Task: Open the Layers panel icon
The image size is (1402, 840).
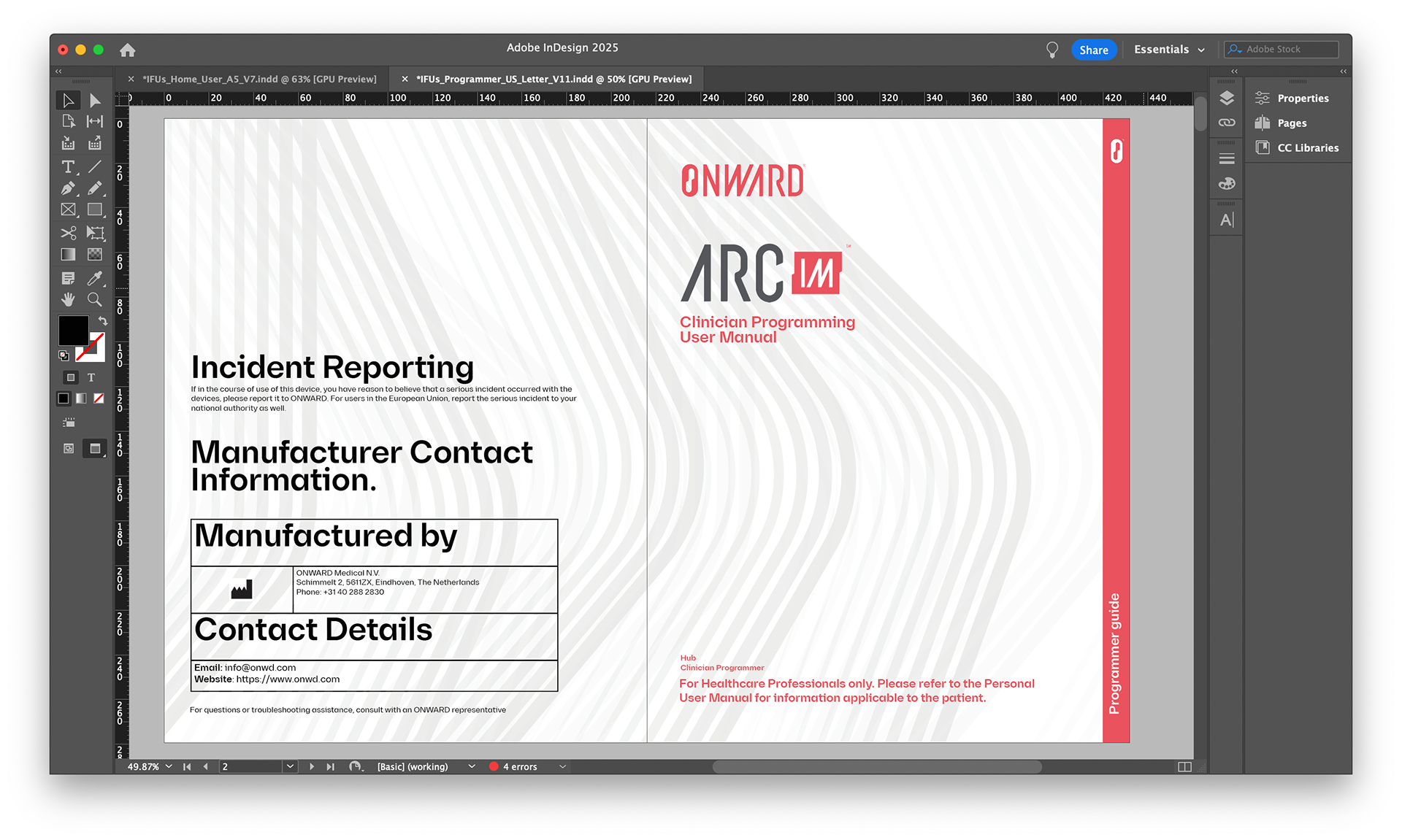Action: (x=1227, y=98)
